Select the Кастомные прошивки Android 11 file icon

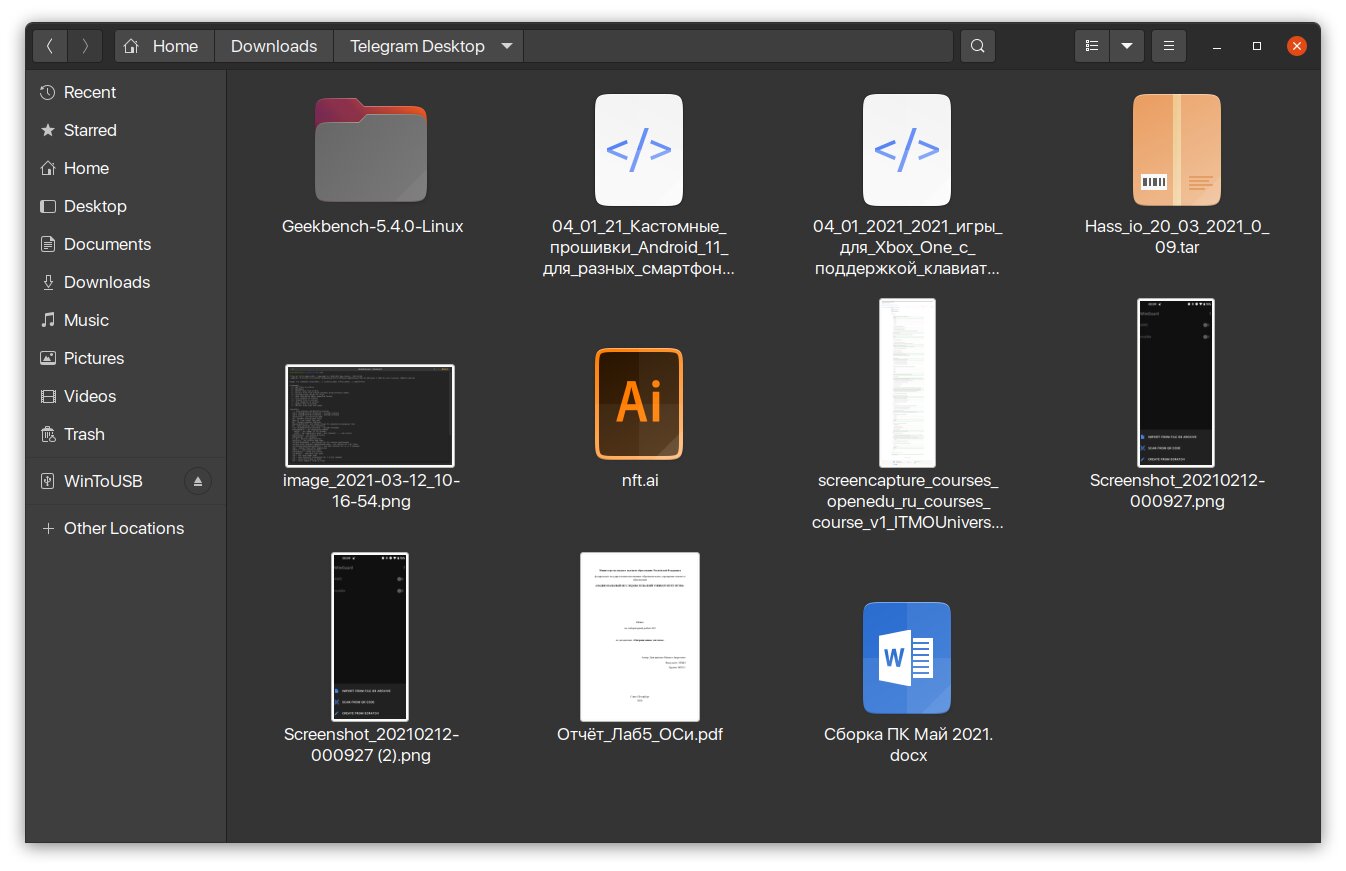pyautogui.click(x=639, y=150)
